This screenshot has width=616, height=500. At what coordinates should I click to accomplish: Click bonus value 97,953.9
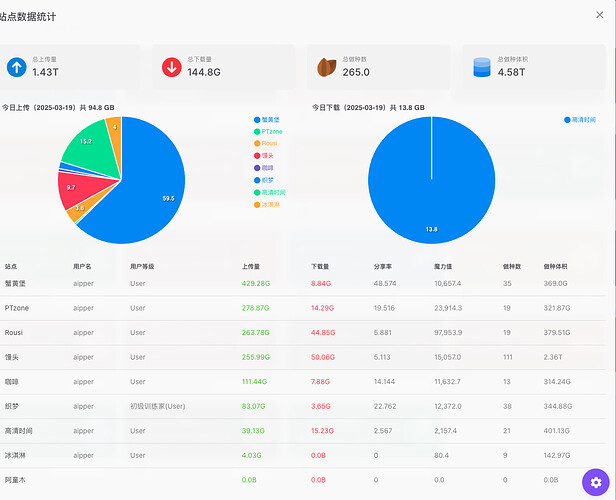coord(448,332)
